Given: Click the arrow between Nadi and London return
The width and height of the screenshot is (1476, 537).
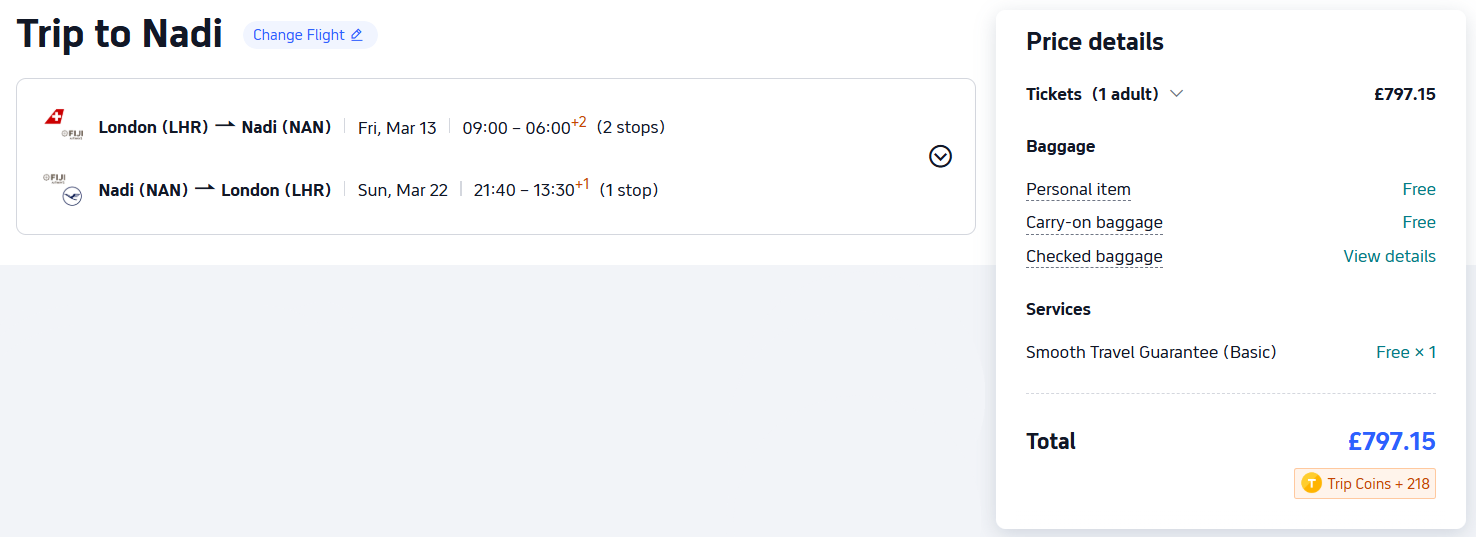Looking at the screenshot, I should (x=205, y=190).
